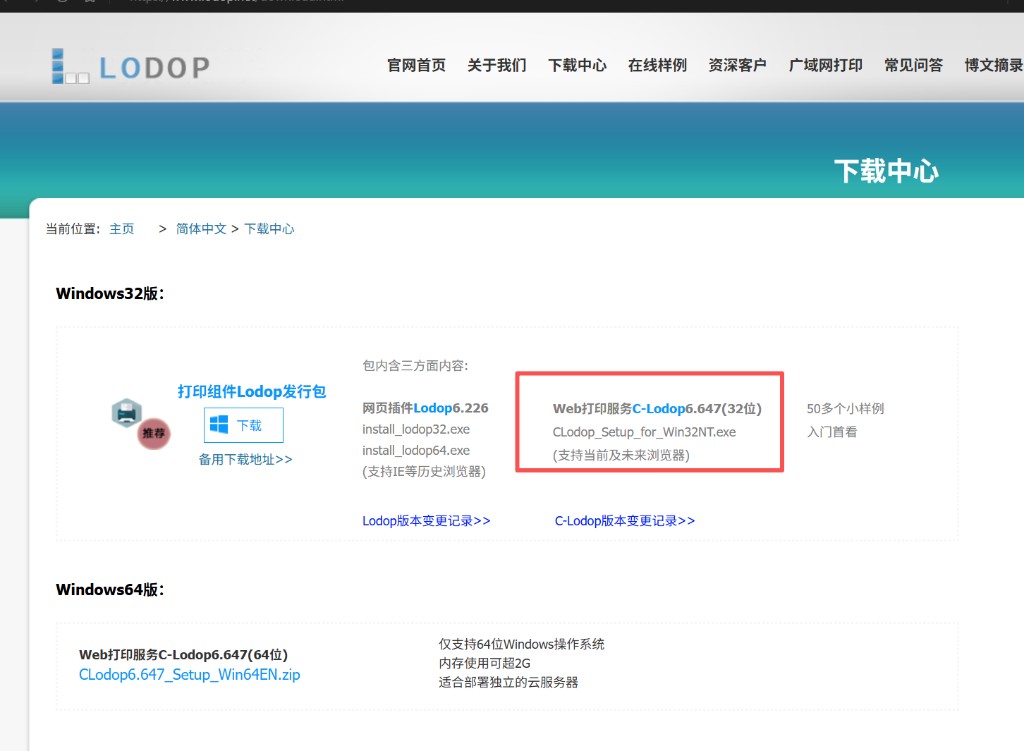Image resolution: width=1024 pixels, height=751 pixels.
Task: Open the 博文摘录 menu item
Action: [993, 65]
